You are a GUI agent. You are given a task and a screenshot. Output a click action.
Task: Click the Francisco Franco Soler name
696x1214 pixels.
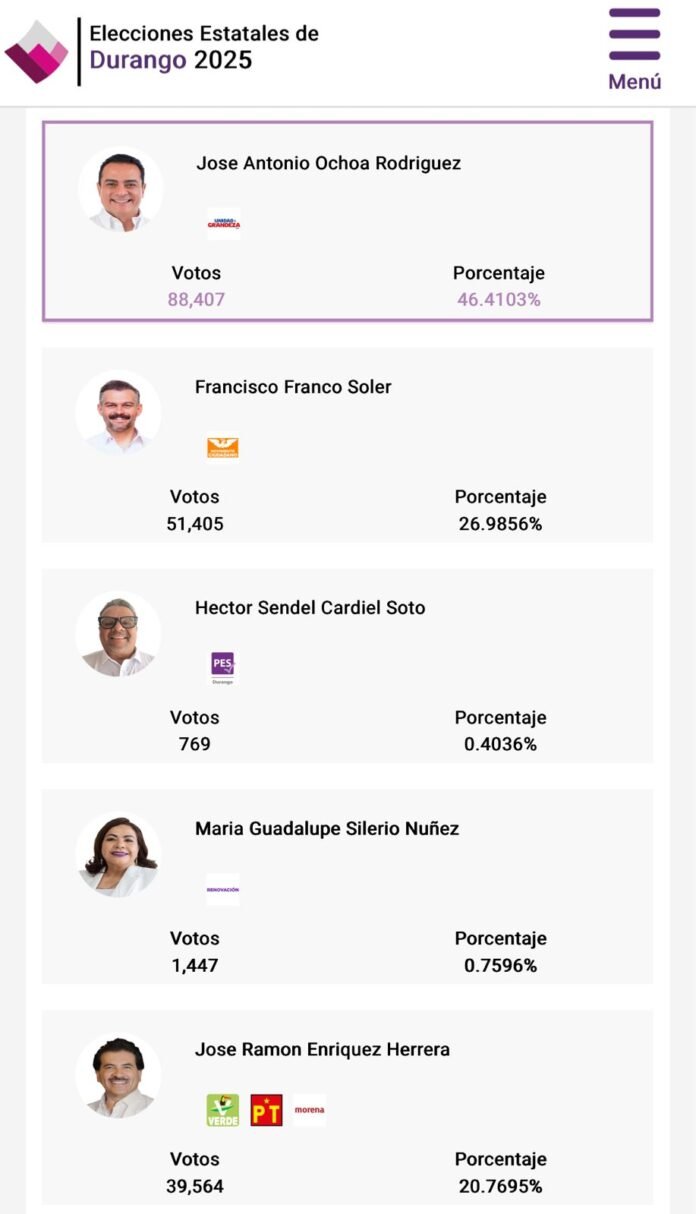pyautogui.click(x=293, y=387)
